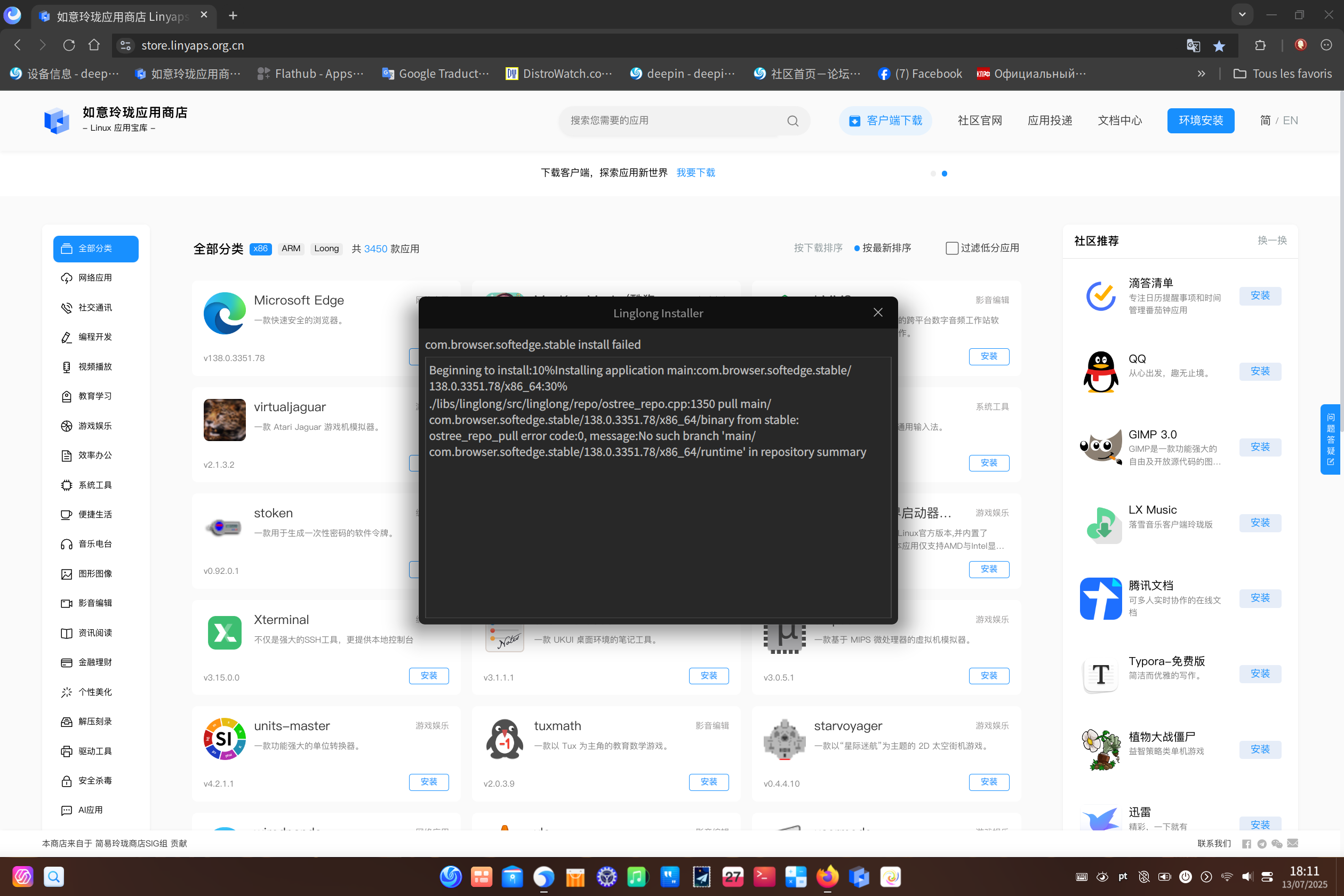Expand hidden bookmarks overflow chevron
The height and width of the screenshot is (896, 1344).
coord(1201,74)
